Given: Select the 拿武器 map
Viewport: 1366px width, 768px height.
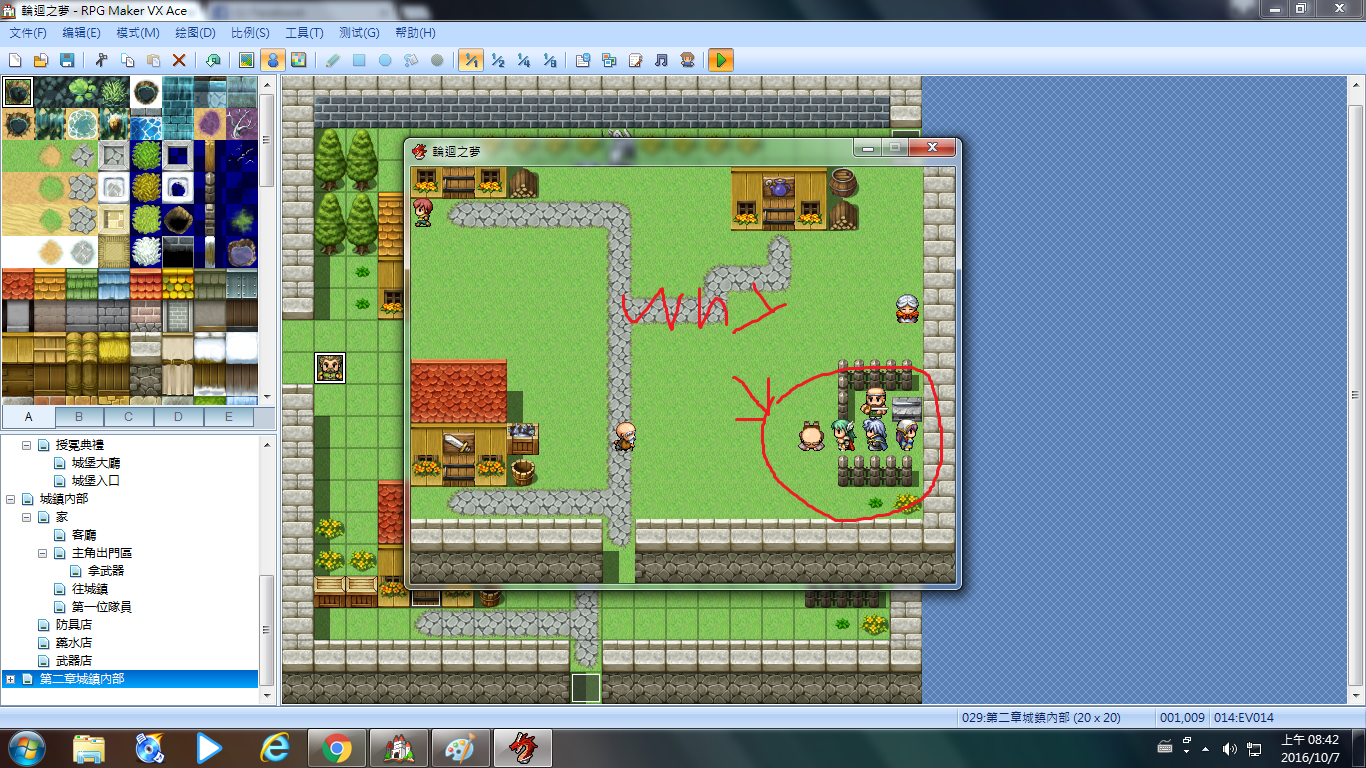Looking at the screenshot, I should click(x=106, y=571).
